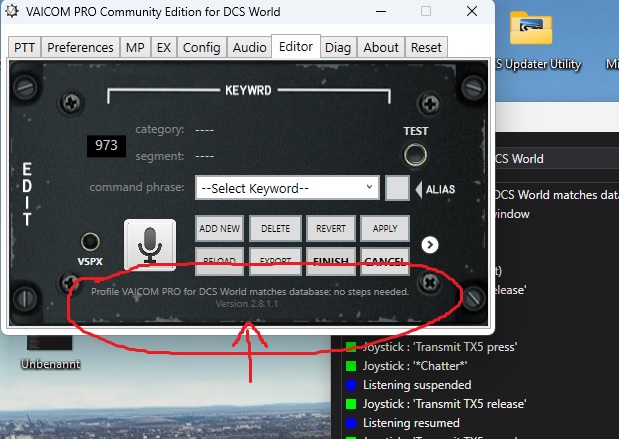The image size is (619, 439).
Task: Click the green square beside '*Chatter*'
Action: [x=351, y=366]
